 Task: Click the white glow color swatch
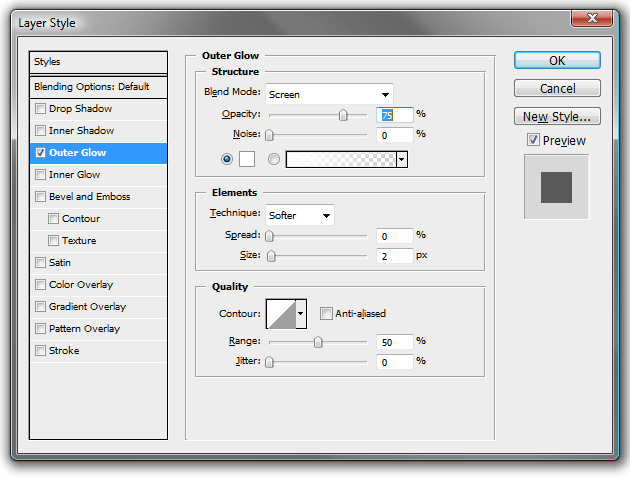click(247, 159)
